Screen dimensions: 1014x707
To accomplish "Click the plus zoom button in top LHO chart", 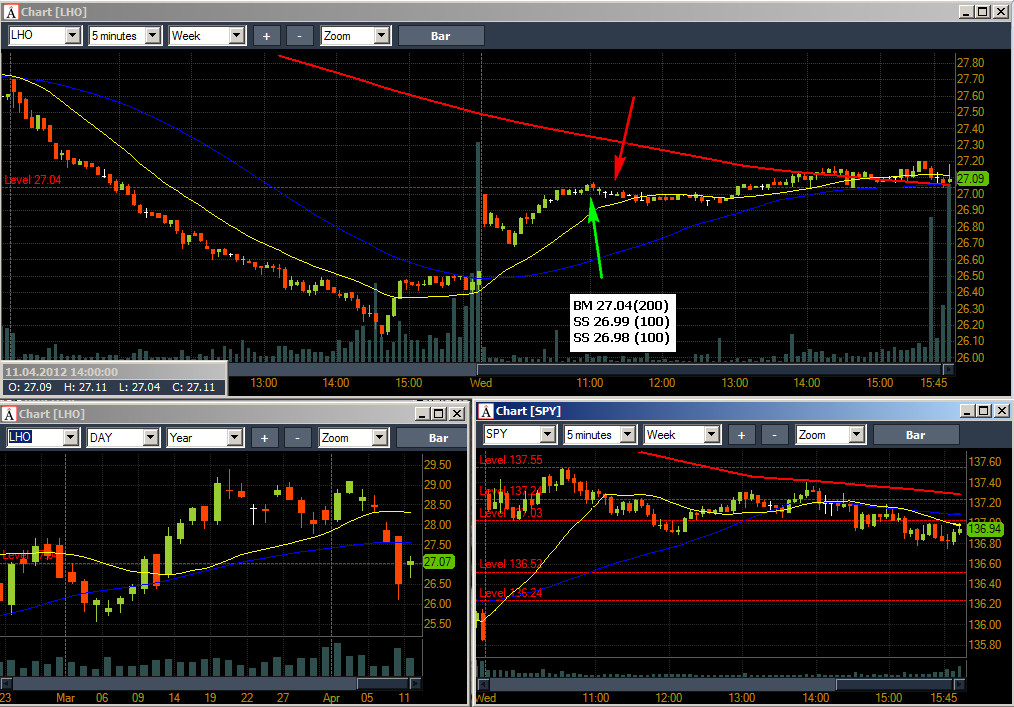I will (266, 36).
